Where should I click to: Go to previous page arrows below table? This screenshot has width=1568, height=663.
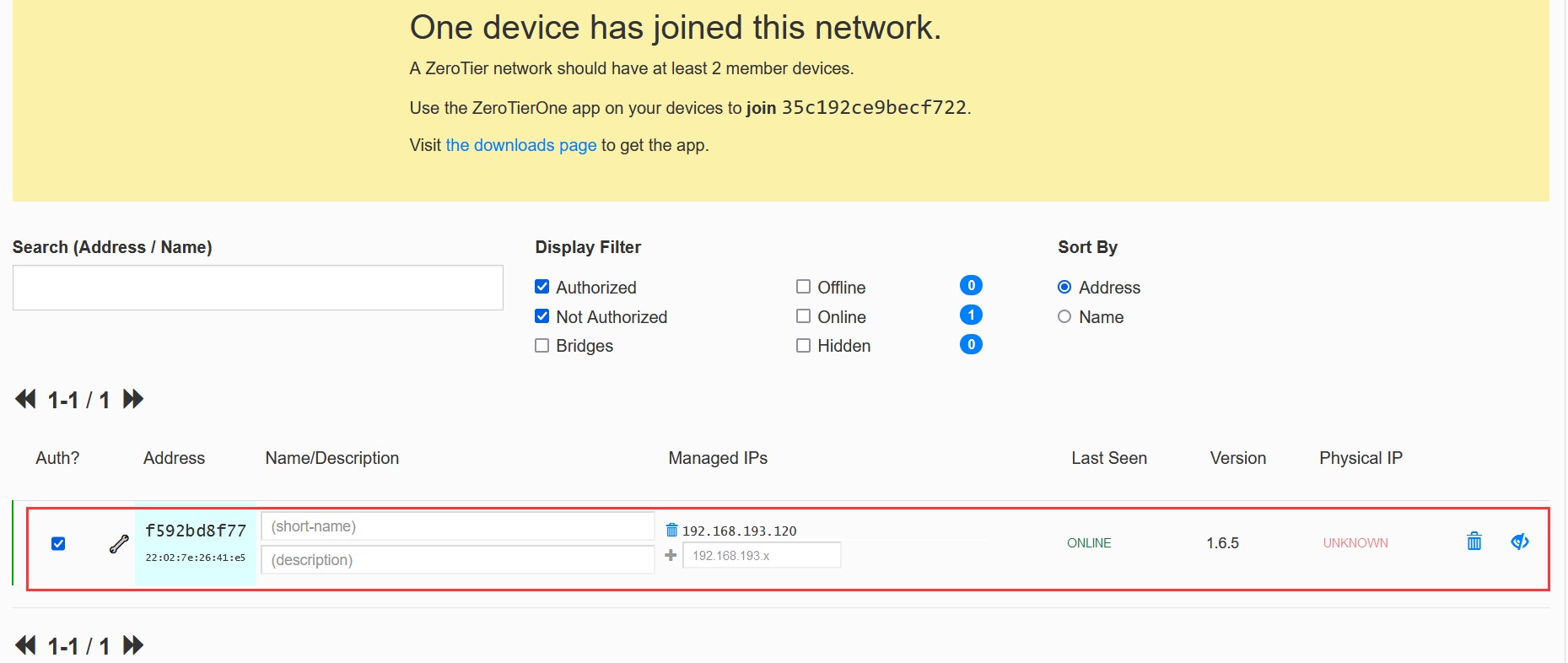tap(25, 645)
